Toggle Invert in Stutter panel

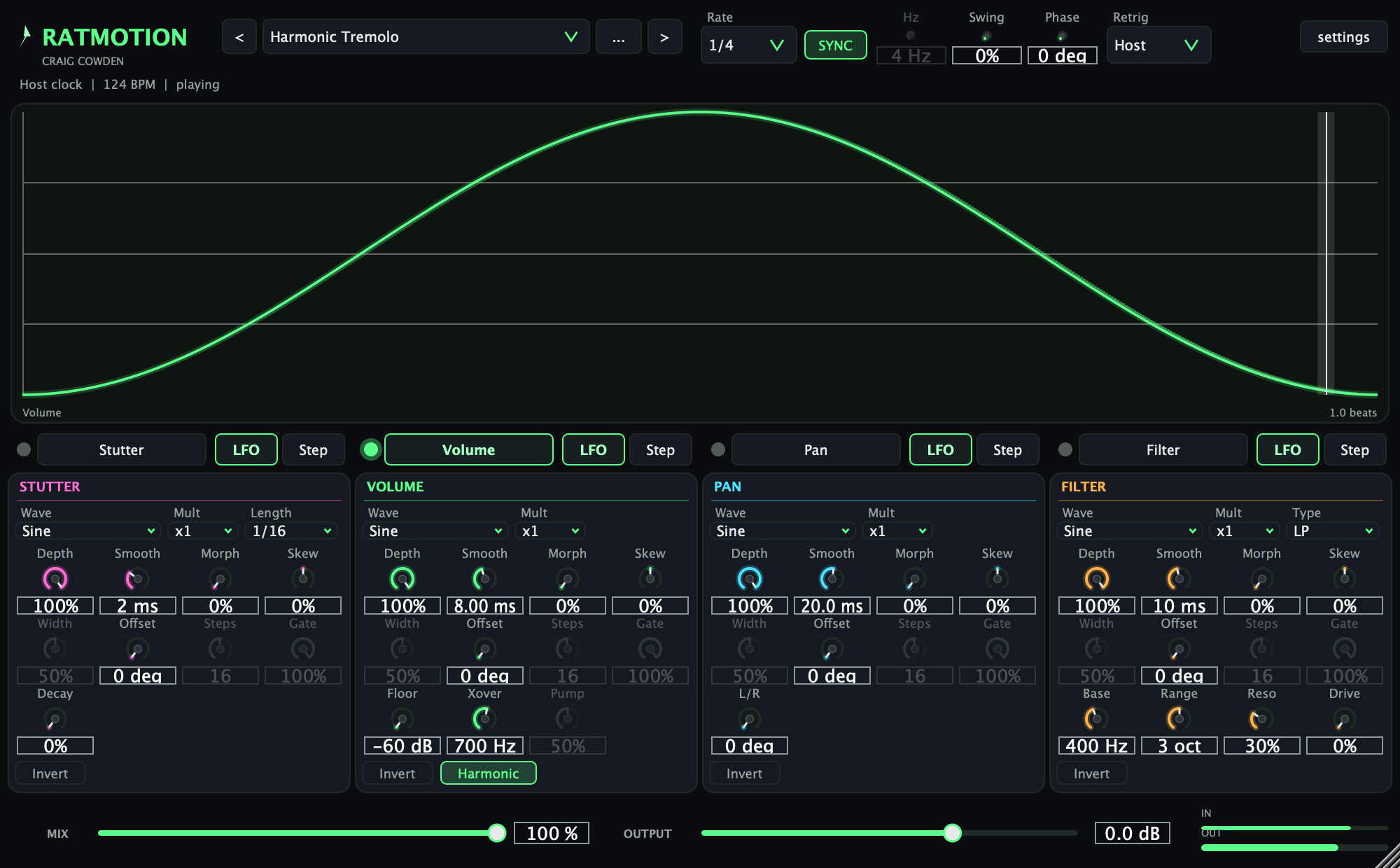[x=50, y=773]
